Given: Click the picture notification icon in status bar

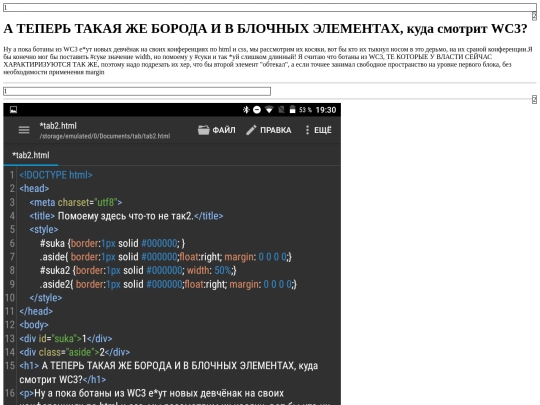Looking at the screenshot, I should point(13,110).
